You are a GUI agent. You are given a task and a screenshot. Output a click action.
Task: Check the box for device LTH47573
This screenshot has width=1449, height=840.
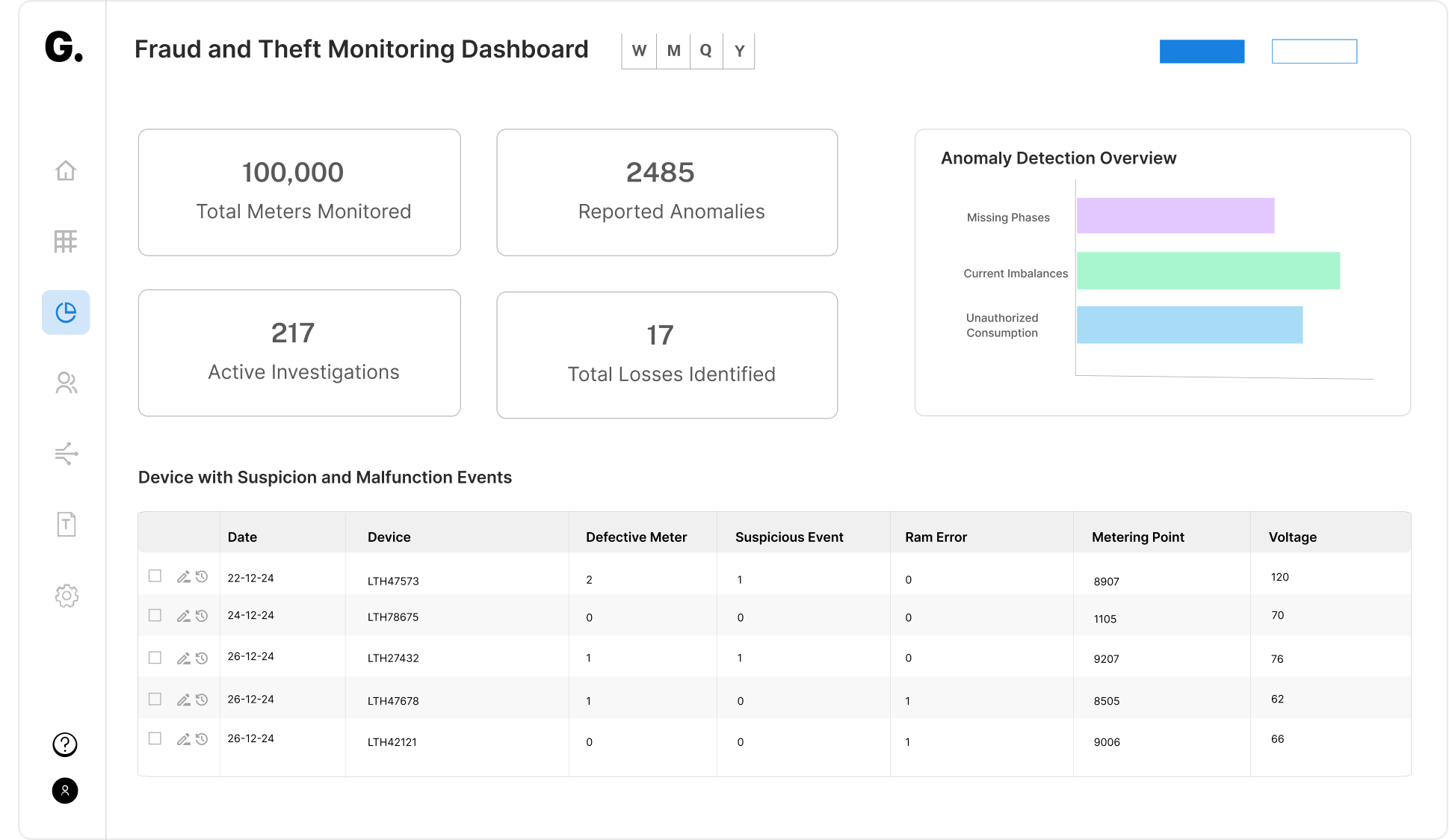pyautogui.click(x=155, y=575)
